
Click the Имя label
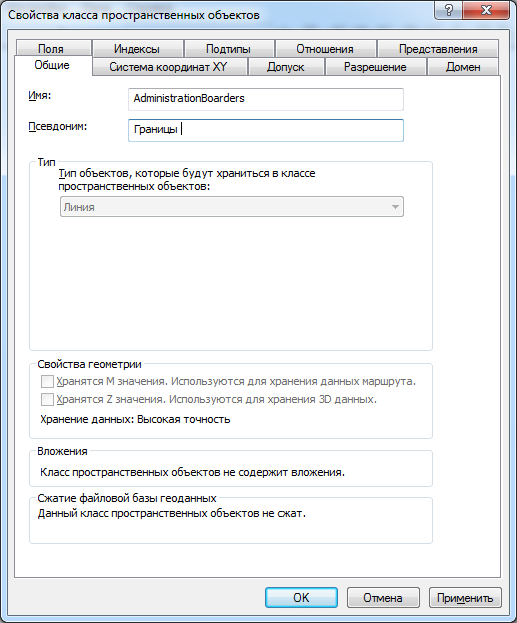coord(40,96)
